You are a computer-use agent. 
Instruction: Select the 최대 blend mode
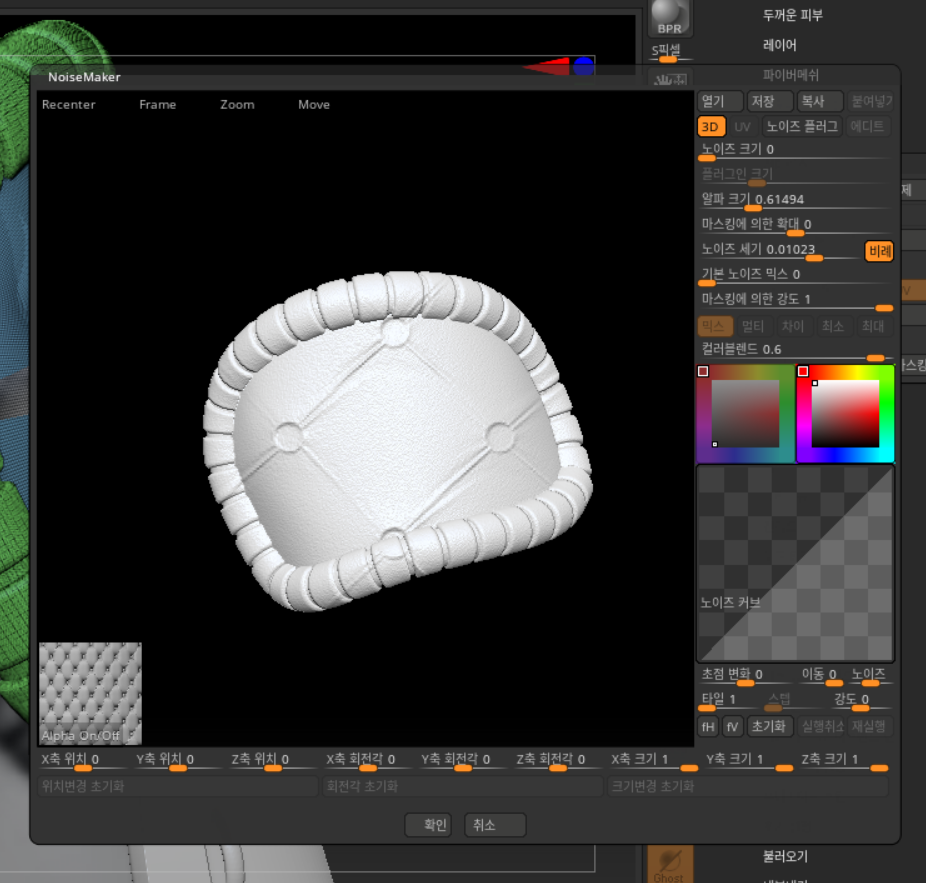(x=873, y=326)
